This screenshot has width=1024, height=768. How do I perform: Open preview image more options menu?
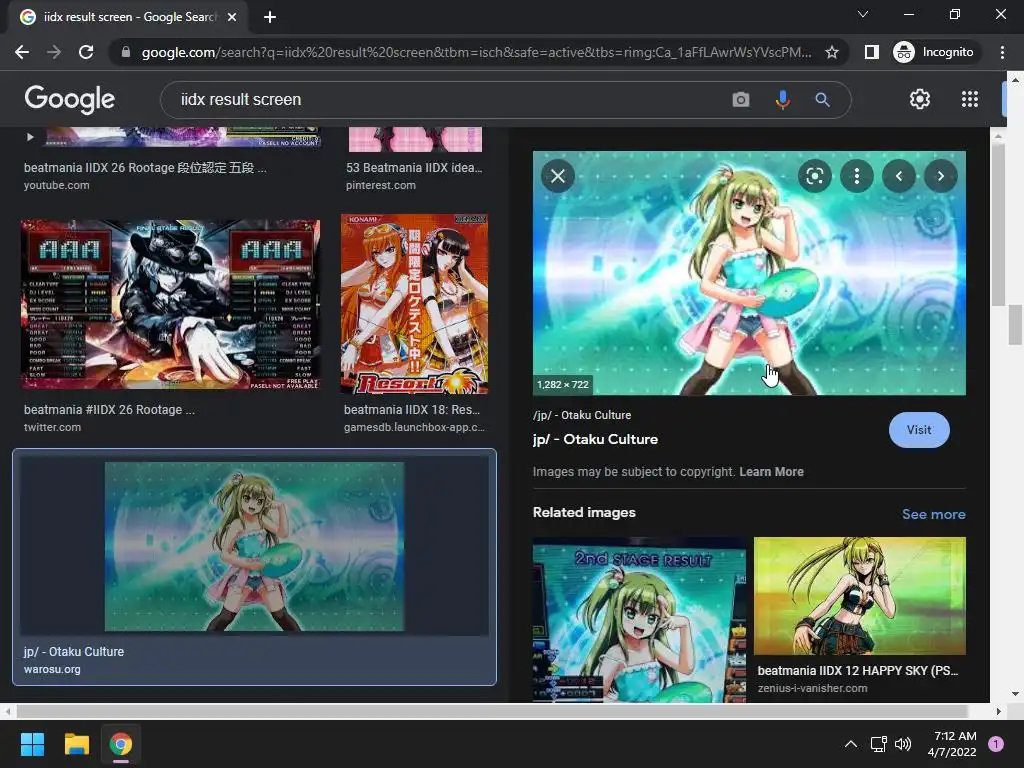coord(856,176)
